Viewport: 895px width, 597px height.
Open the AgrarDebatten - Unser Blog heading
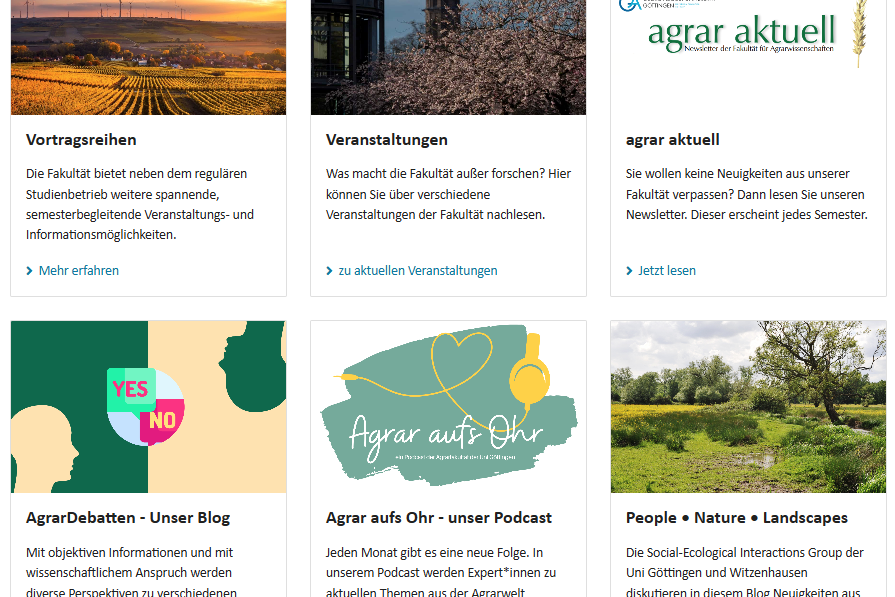pos(128,518)
